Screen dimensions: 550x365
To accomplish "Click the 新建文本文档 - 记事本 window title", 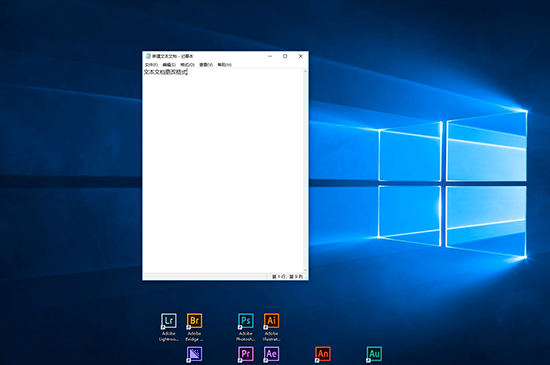I will pos(173,56).
